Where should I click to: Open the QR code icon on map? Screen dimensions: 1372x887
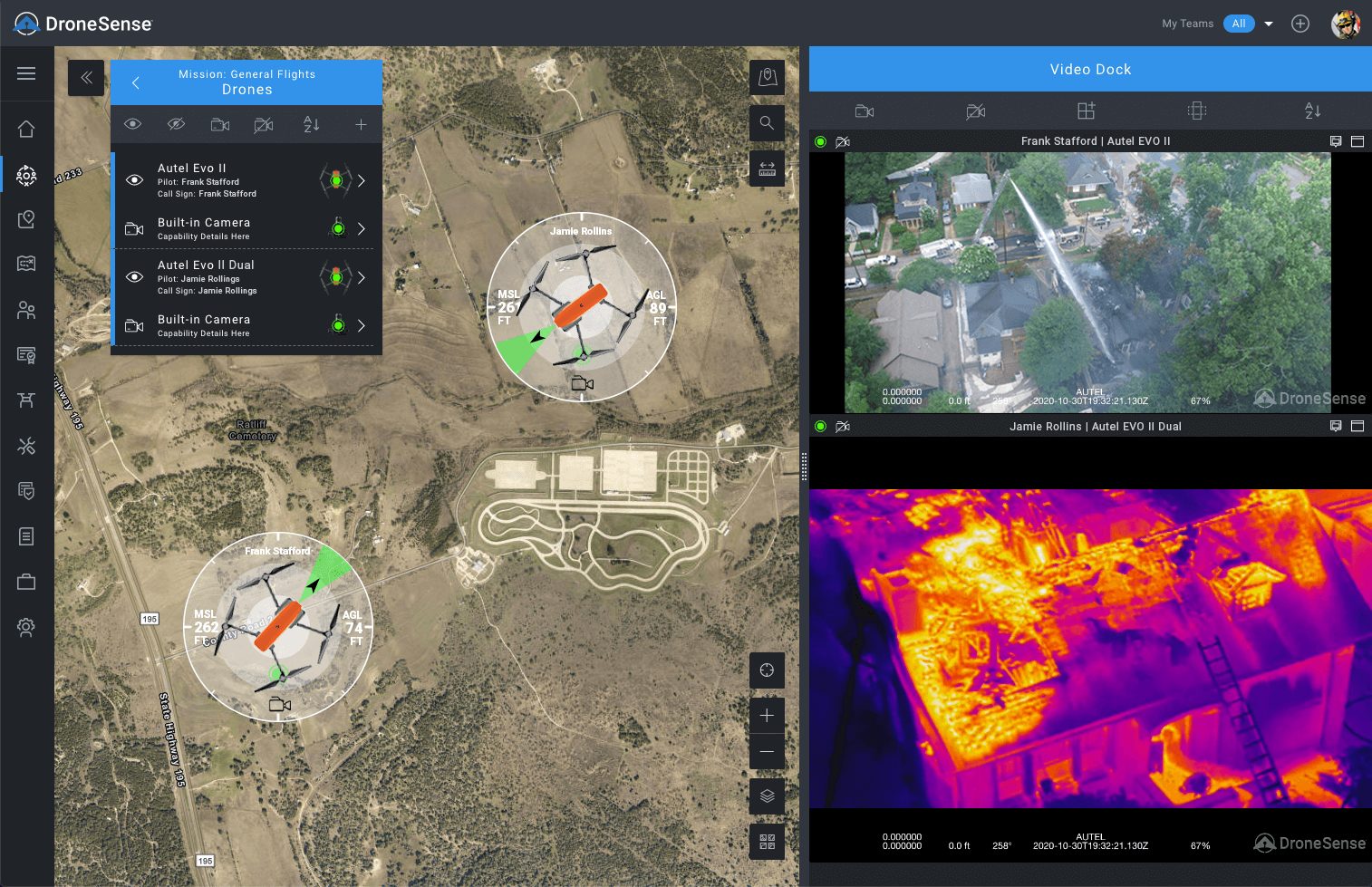pyautogui.click(x=767, y=842)
